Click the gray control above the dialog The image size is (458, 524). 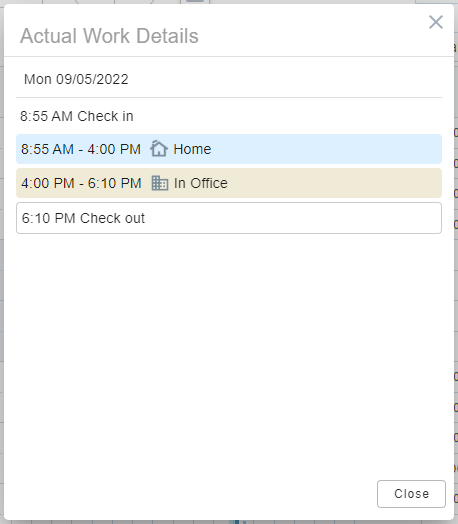click(195, 1)
